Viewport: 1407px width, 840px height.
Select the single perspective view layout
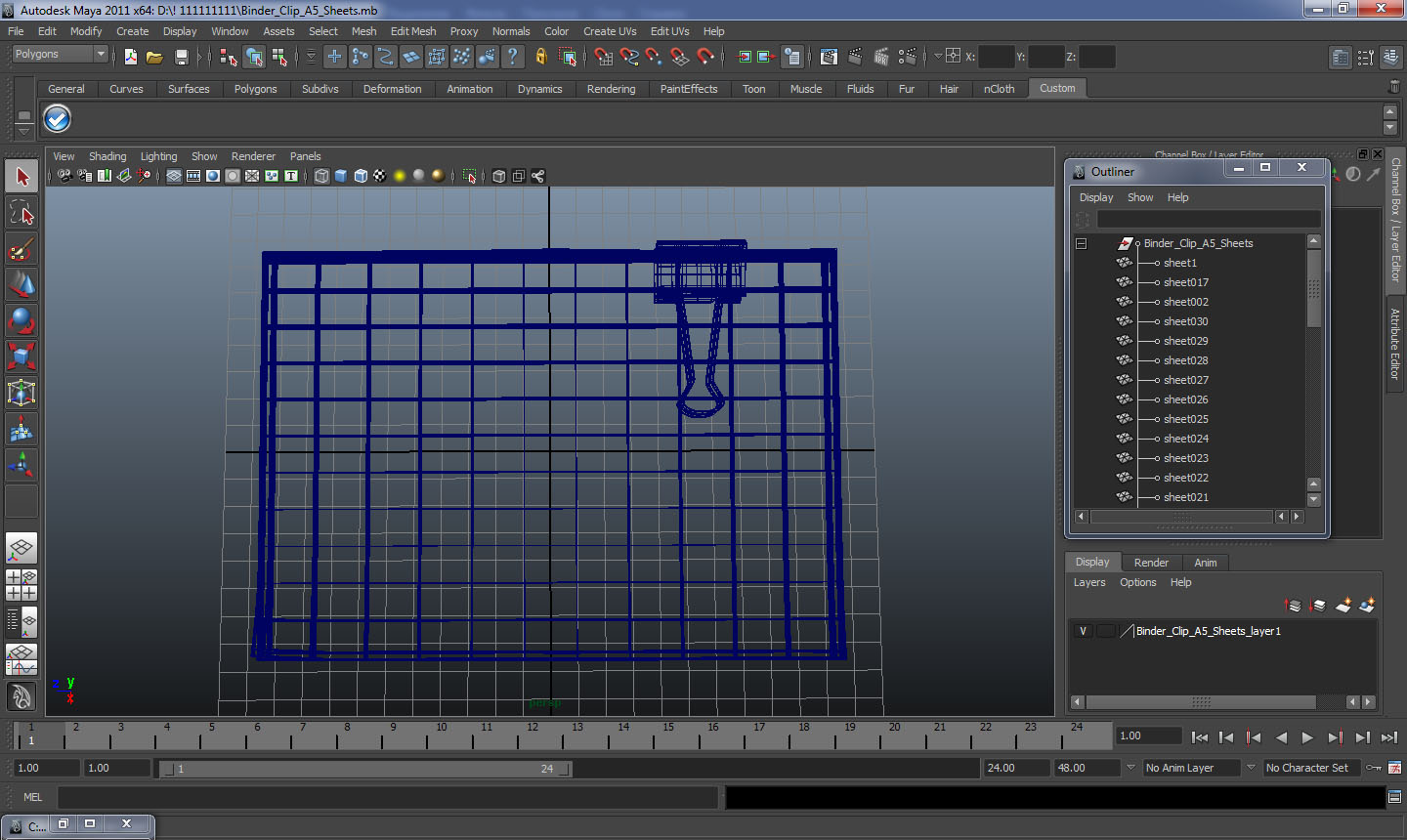pyautogui.click(x=21, y=547)
